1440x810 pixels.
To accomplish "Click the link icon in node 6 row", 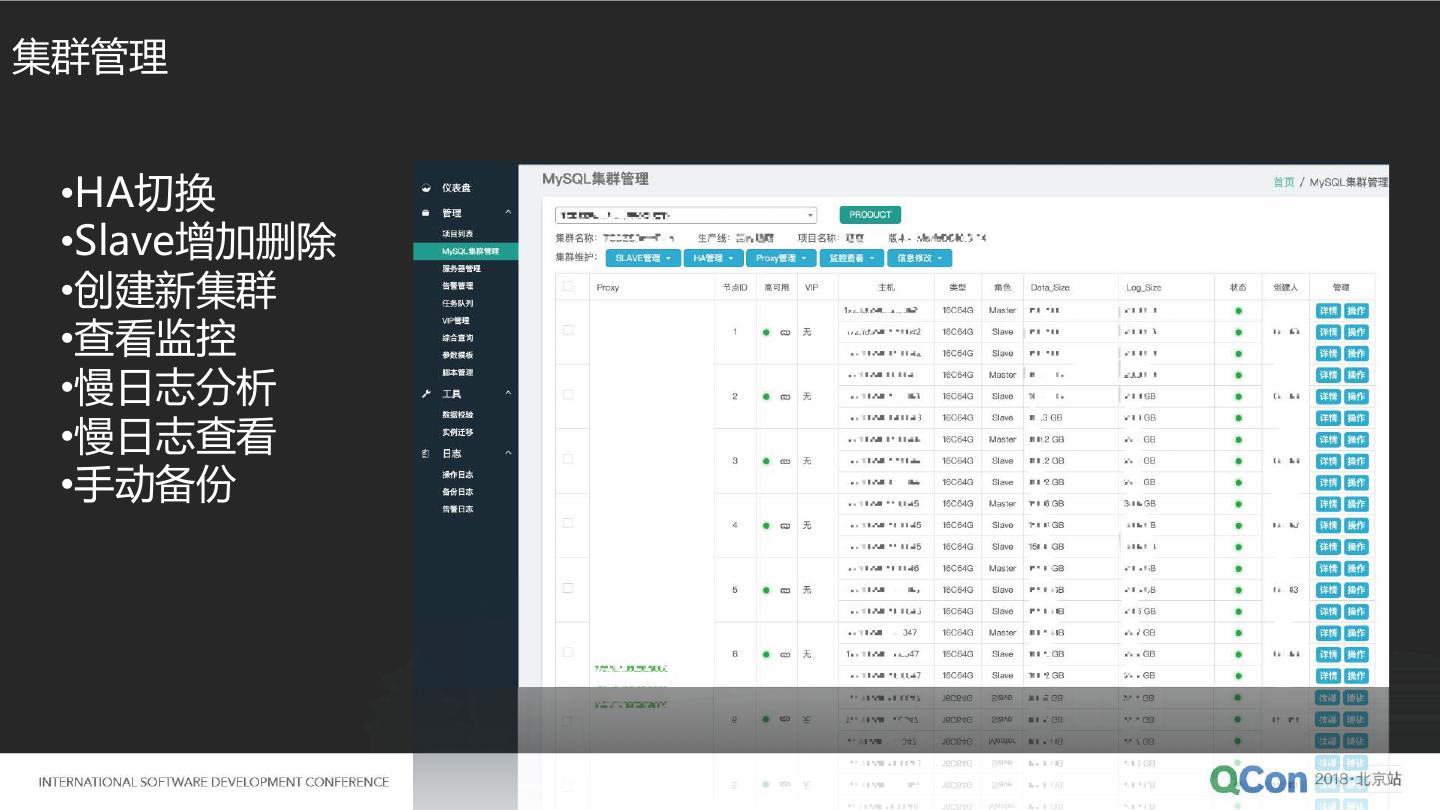I will tap(786, 655).
